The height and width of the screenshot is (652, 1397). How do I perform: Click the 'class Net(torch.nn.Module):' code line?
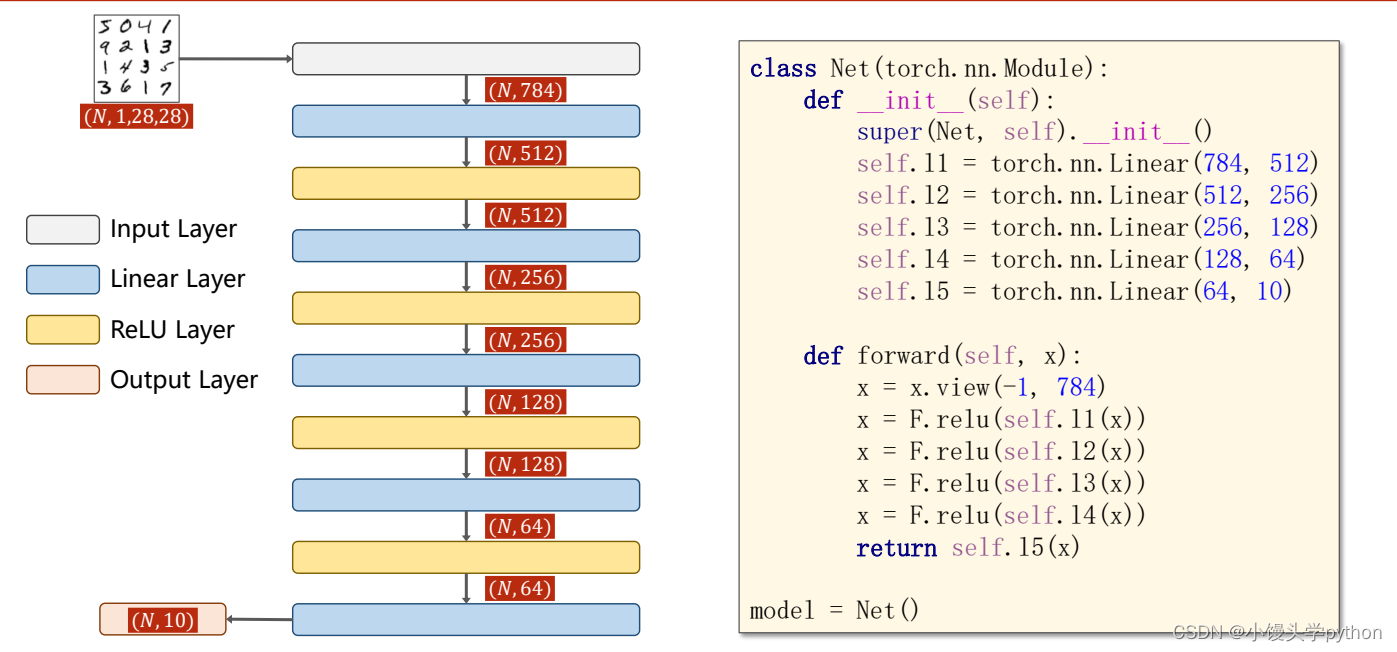tap(930, 69)
